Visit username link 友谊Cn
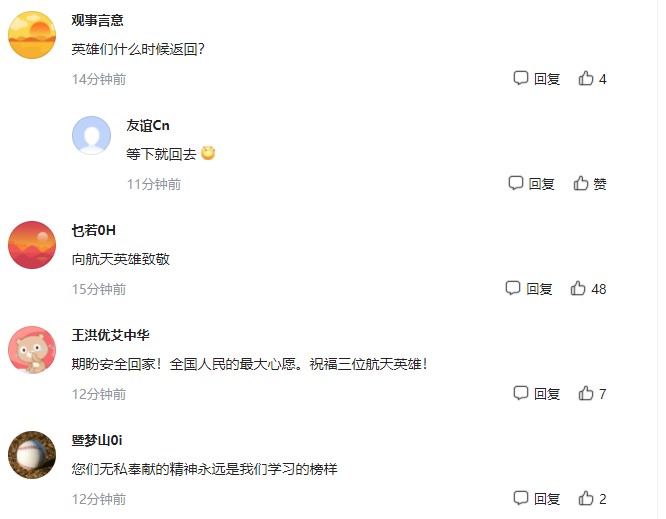Screen dimensions: 666x519 pos(148,126)
